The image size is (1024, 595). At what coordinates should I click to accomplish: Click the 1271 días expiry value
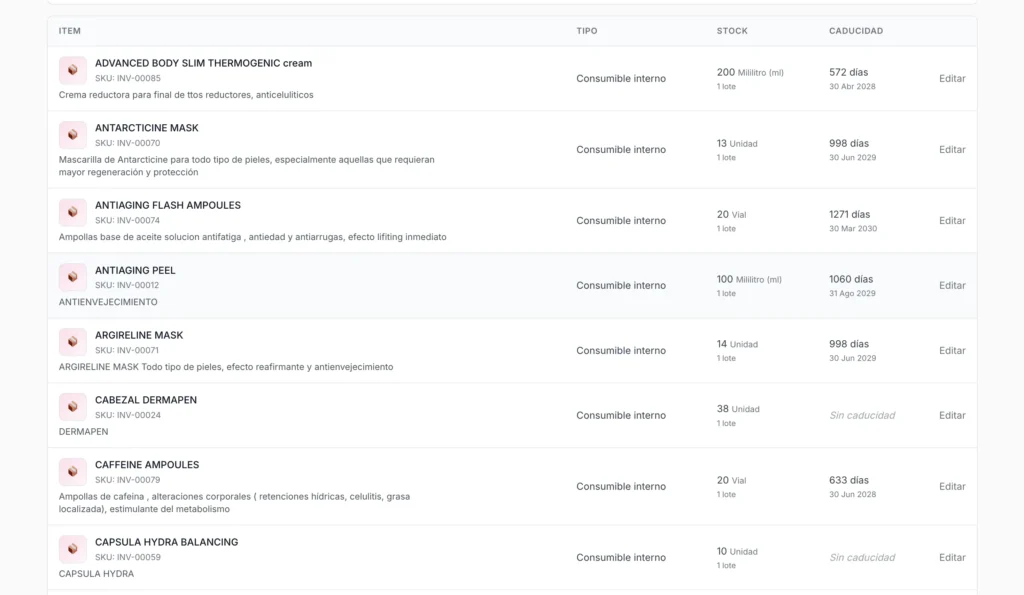[850, 214]
